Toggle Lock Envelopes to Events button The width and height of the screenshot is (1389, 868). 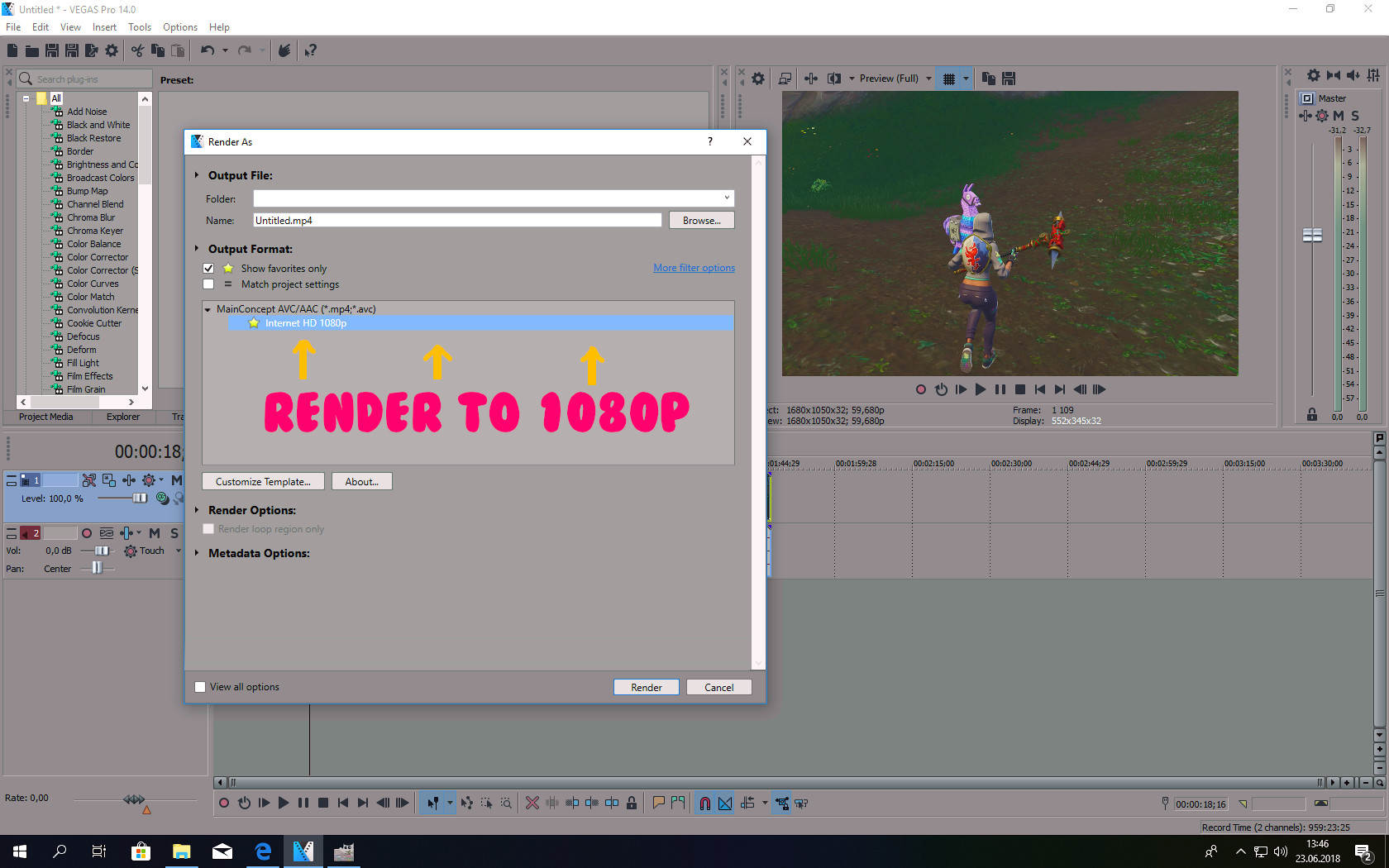(x=782, y=803)
